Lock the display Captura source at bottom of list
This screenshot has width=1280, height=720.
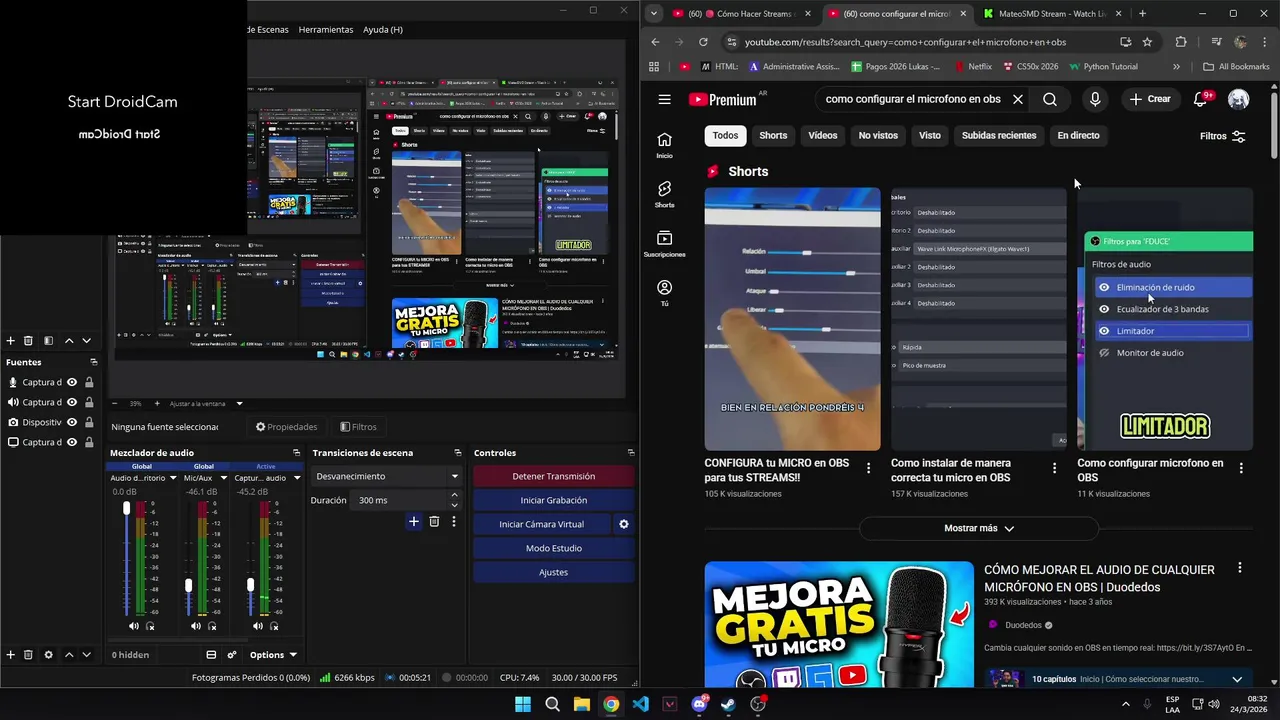coord(89,442)
